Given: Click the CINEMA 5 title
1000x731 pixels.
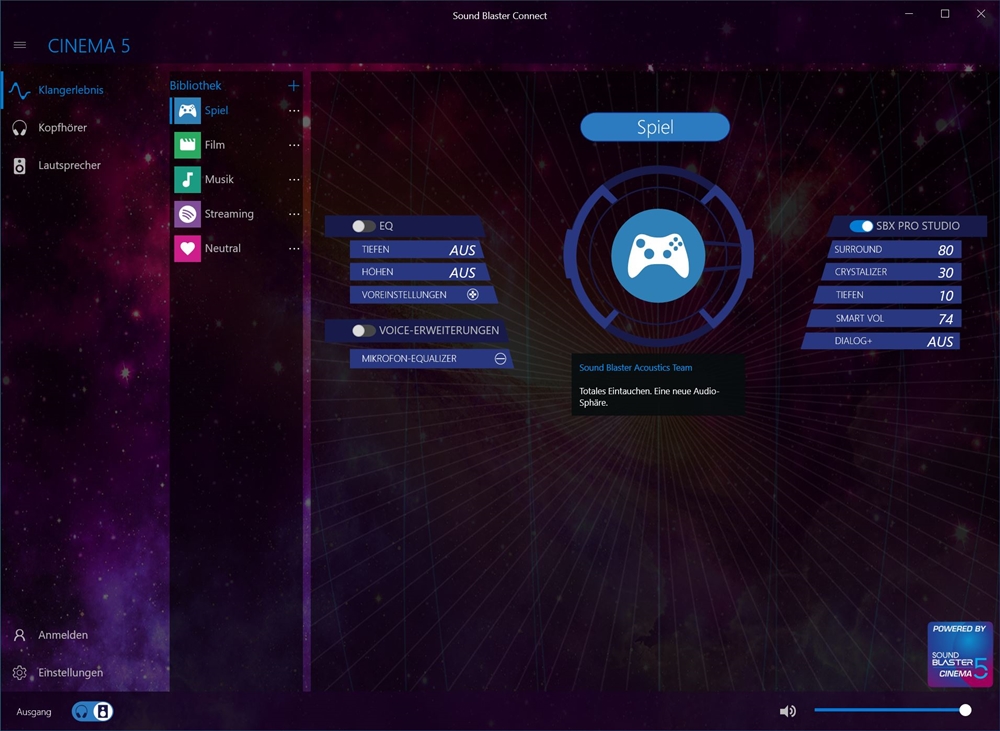Looking at the screenshot, I should [89, 46].
